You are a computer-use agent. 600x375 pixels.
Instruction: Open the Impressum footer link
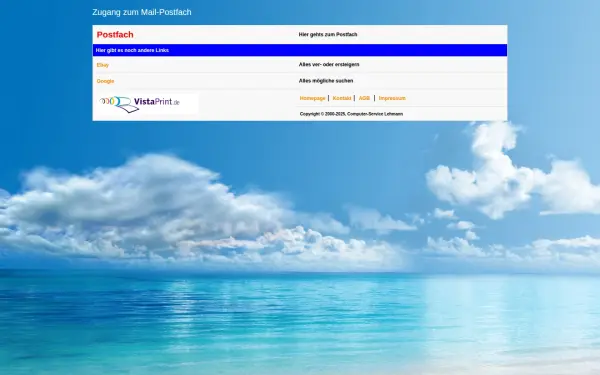pyautogui.click(x=392, y=98)
